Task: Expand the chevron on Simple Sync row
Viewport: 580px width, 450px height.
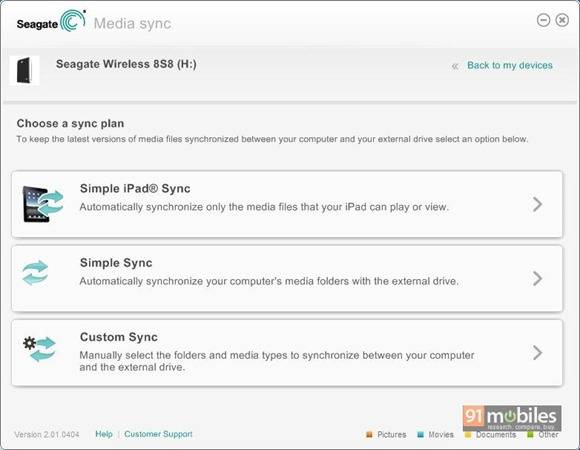Action: click(x=537, y=278)
